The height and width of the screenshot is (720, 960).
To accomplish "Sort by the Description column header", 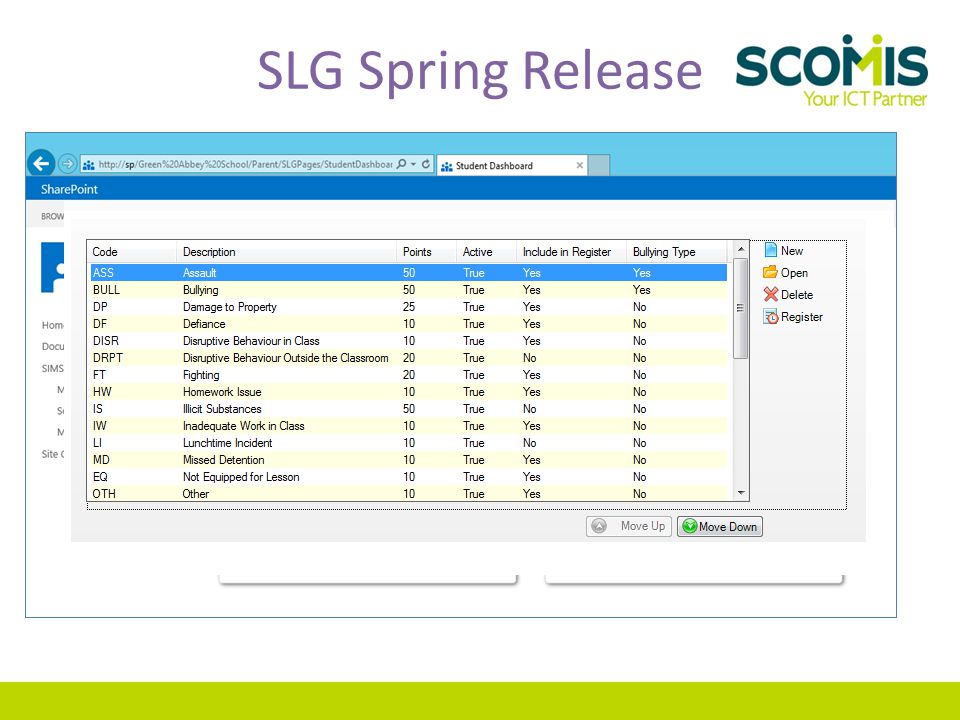I will pos(287,252).
